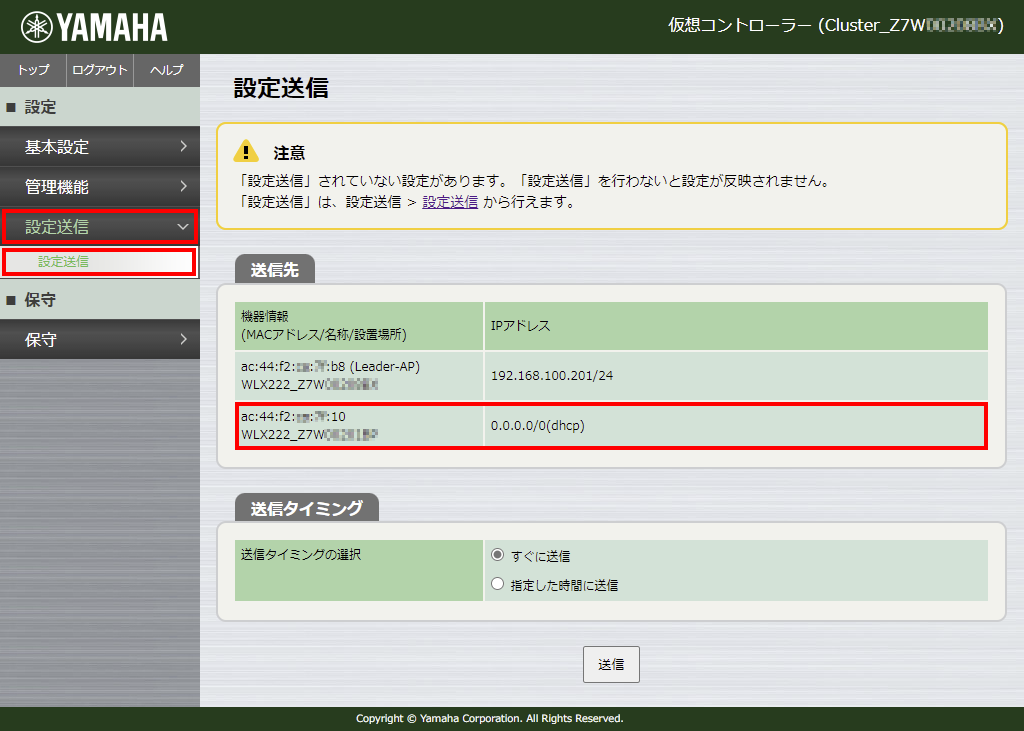This screenshot has width=1024, height=731.
Task: Expand the 管理機能 chevron arrow
Action: [x=183, y=186]
